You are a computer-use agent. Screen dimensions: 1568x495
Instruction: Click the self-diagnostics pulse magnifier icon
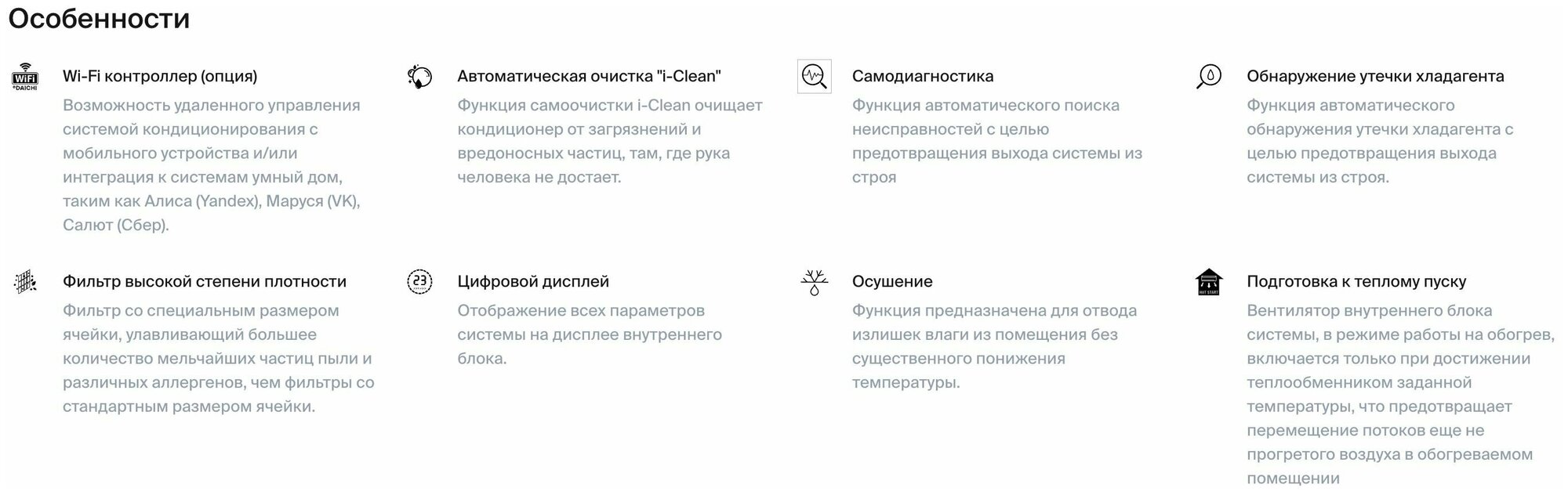tap(814, 77)
